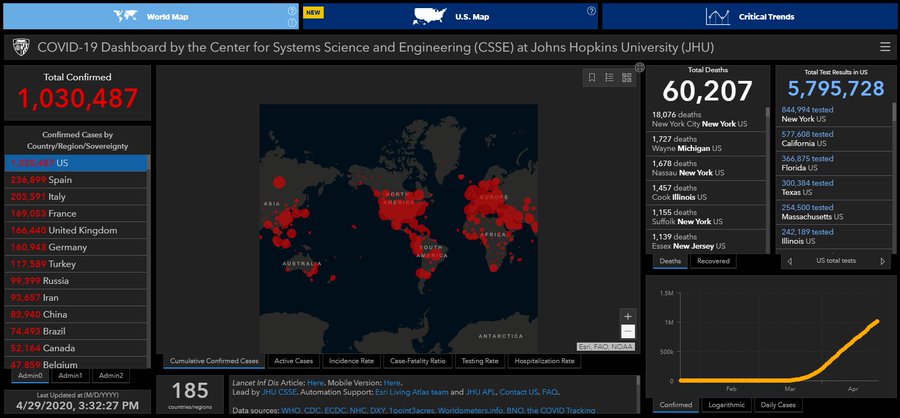Open the FAQ link

(x=549, y=392)
